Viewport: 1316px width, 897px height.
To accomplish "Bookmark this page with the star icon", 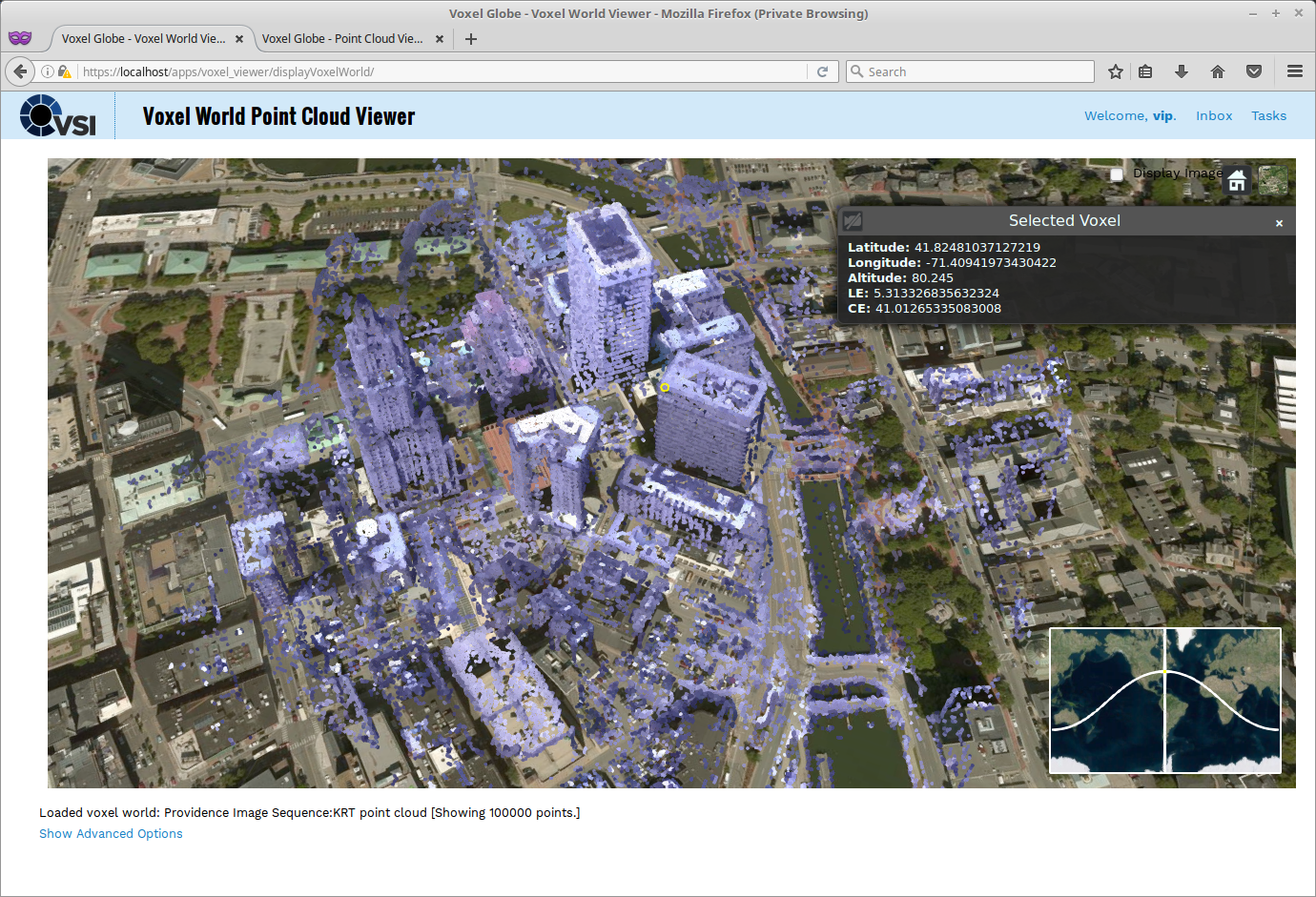I will tap(1115, 71).
